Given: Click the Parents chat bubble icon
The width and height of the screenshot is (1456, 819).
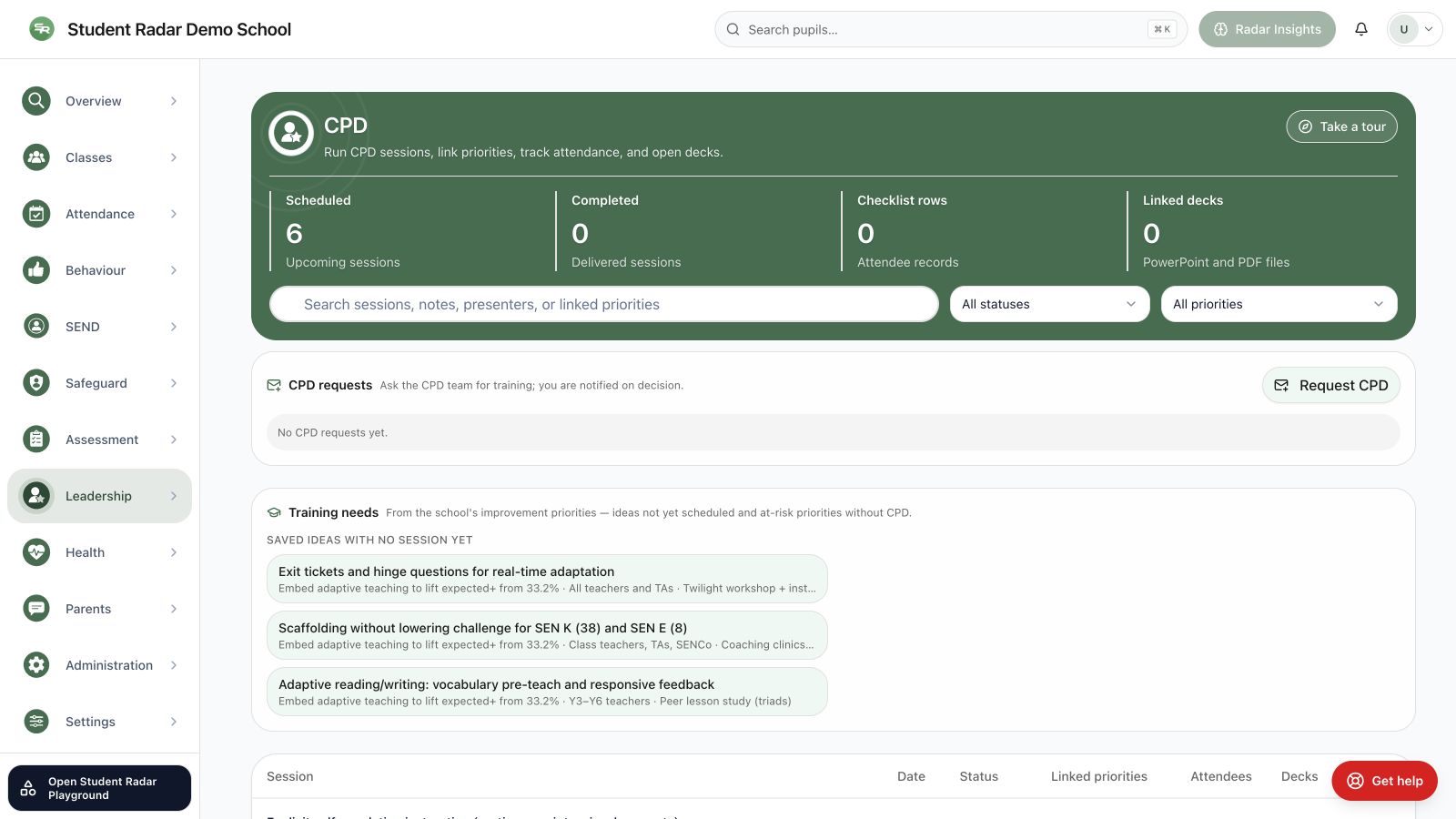Looking at the screenshot, I should coord(36,609).
